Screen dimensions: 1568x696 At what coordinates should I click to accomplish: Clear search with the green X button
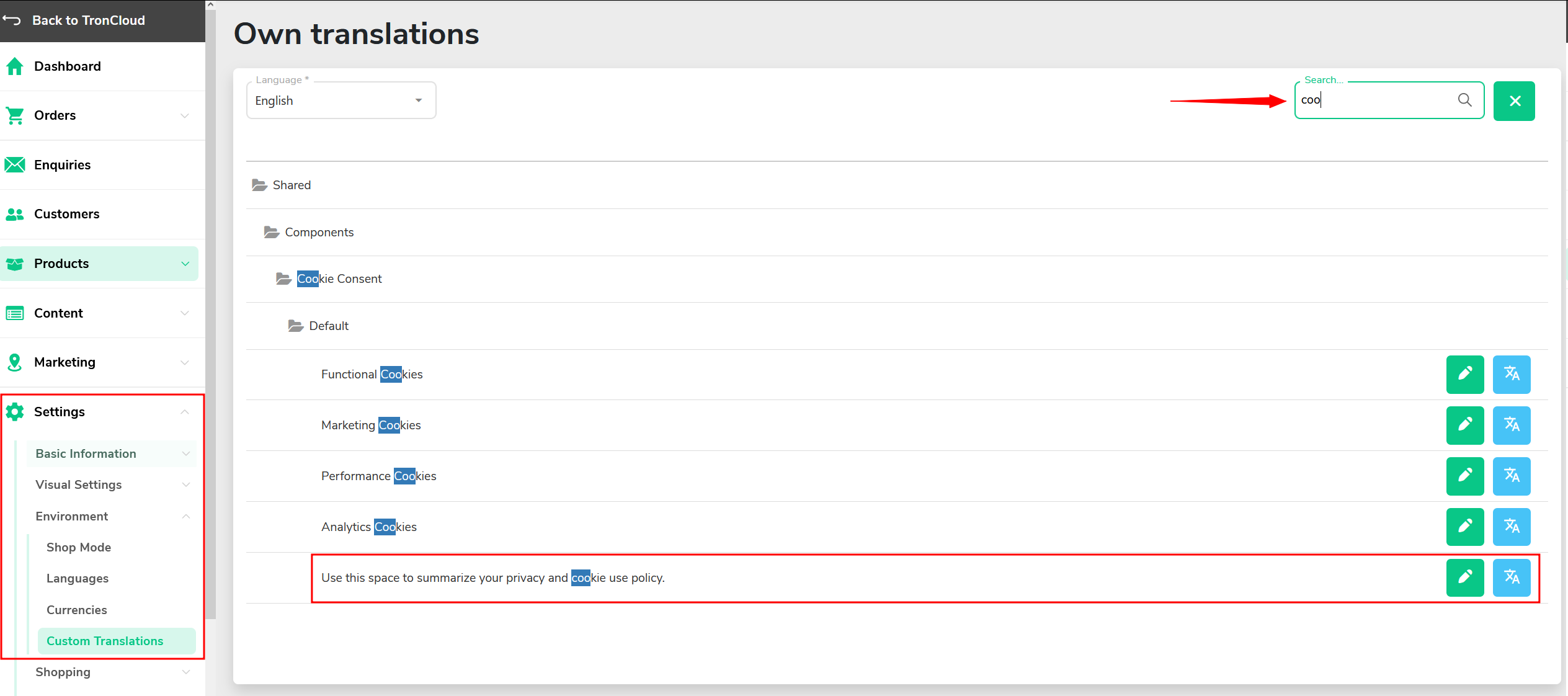tap(1514, 100)
